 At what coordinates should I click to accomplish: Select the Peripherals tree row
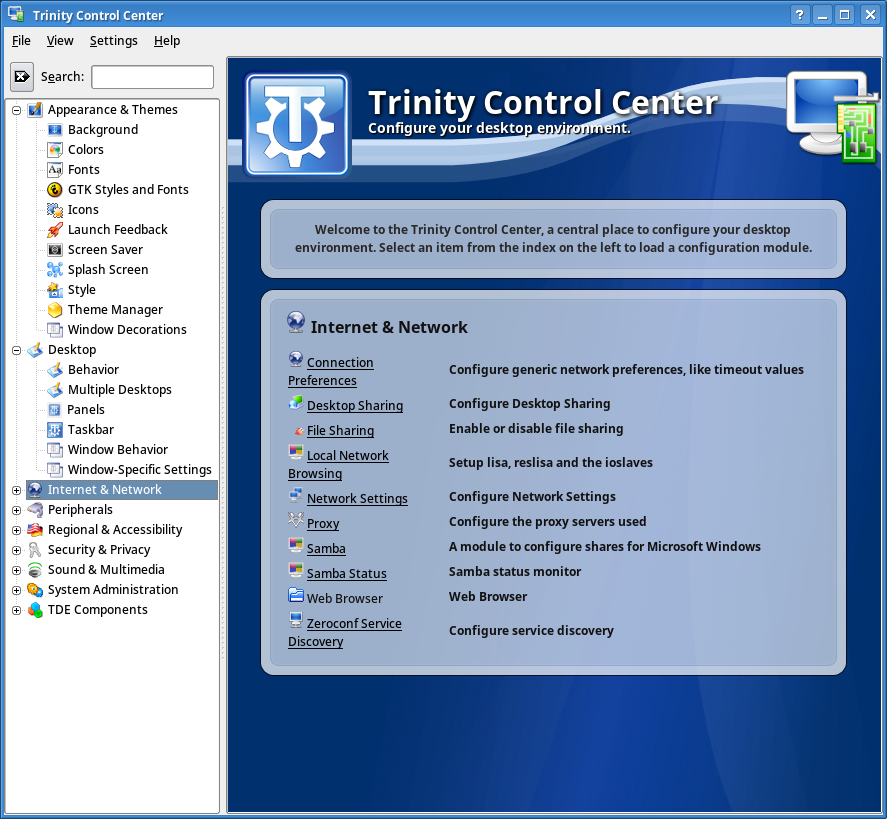80,510
